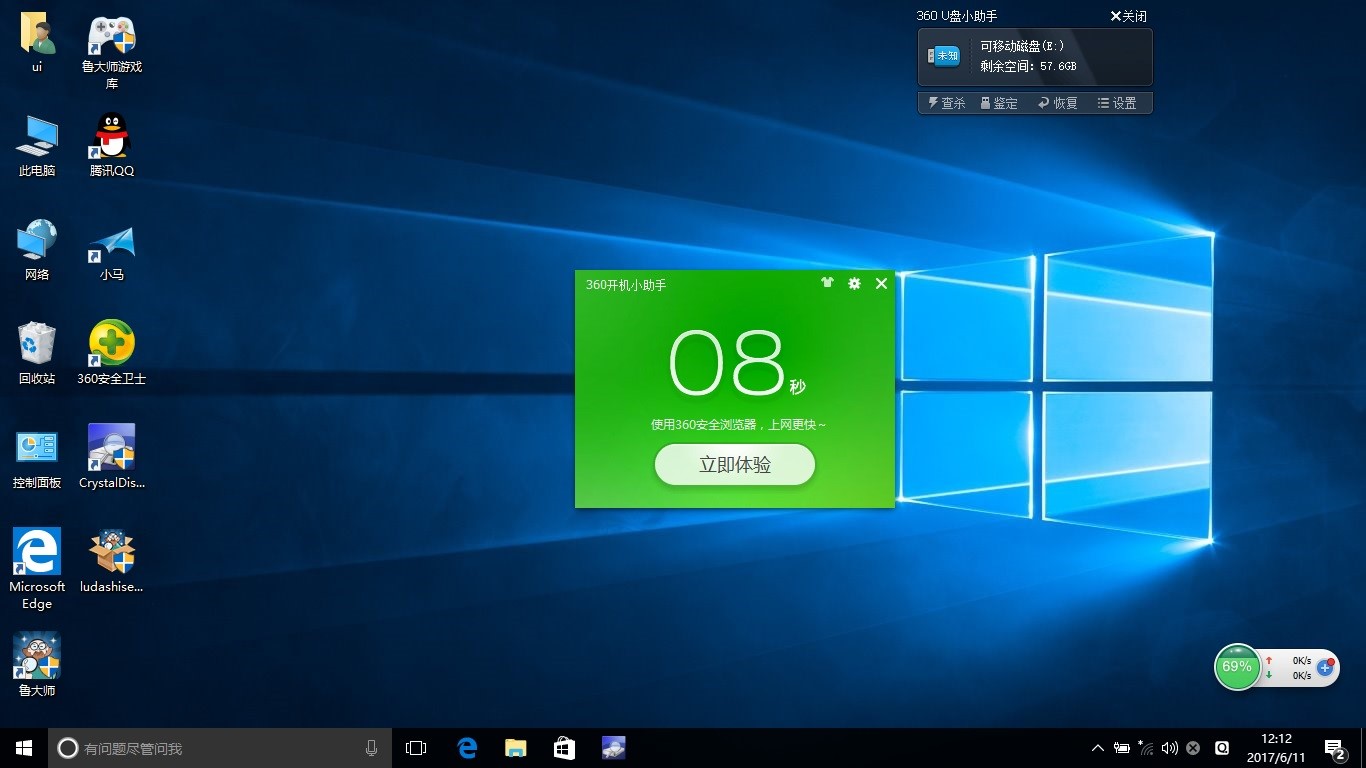Screen dimensions: 1366x768
Task: Click 鉴定 in the U盘小助手 toolbar
Action: [x=998, y=103]
